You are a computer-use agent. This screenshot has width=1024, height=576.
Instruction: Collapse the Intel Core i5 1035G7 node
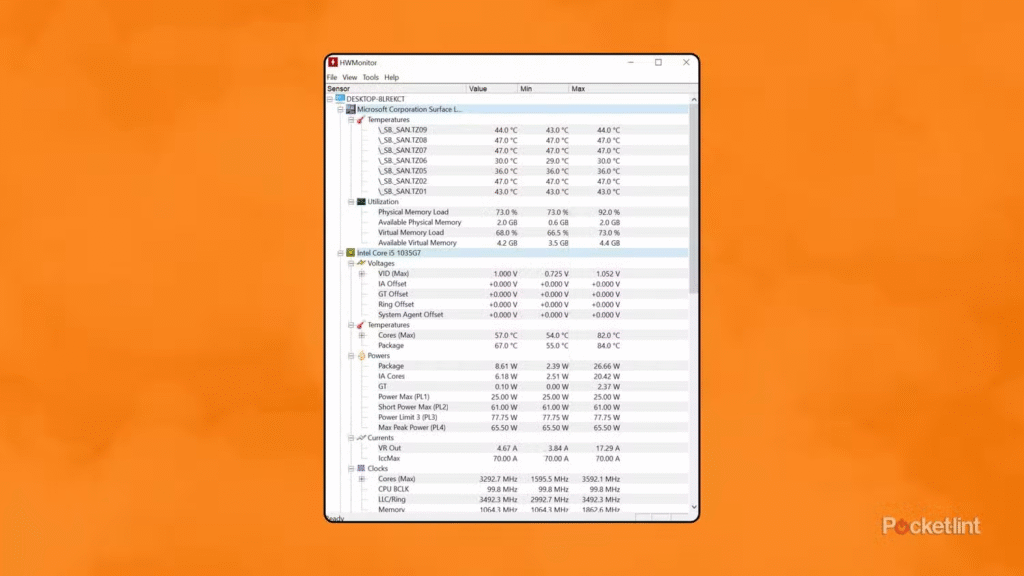(341, 253)
